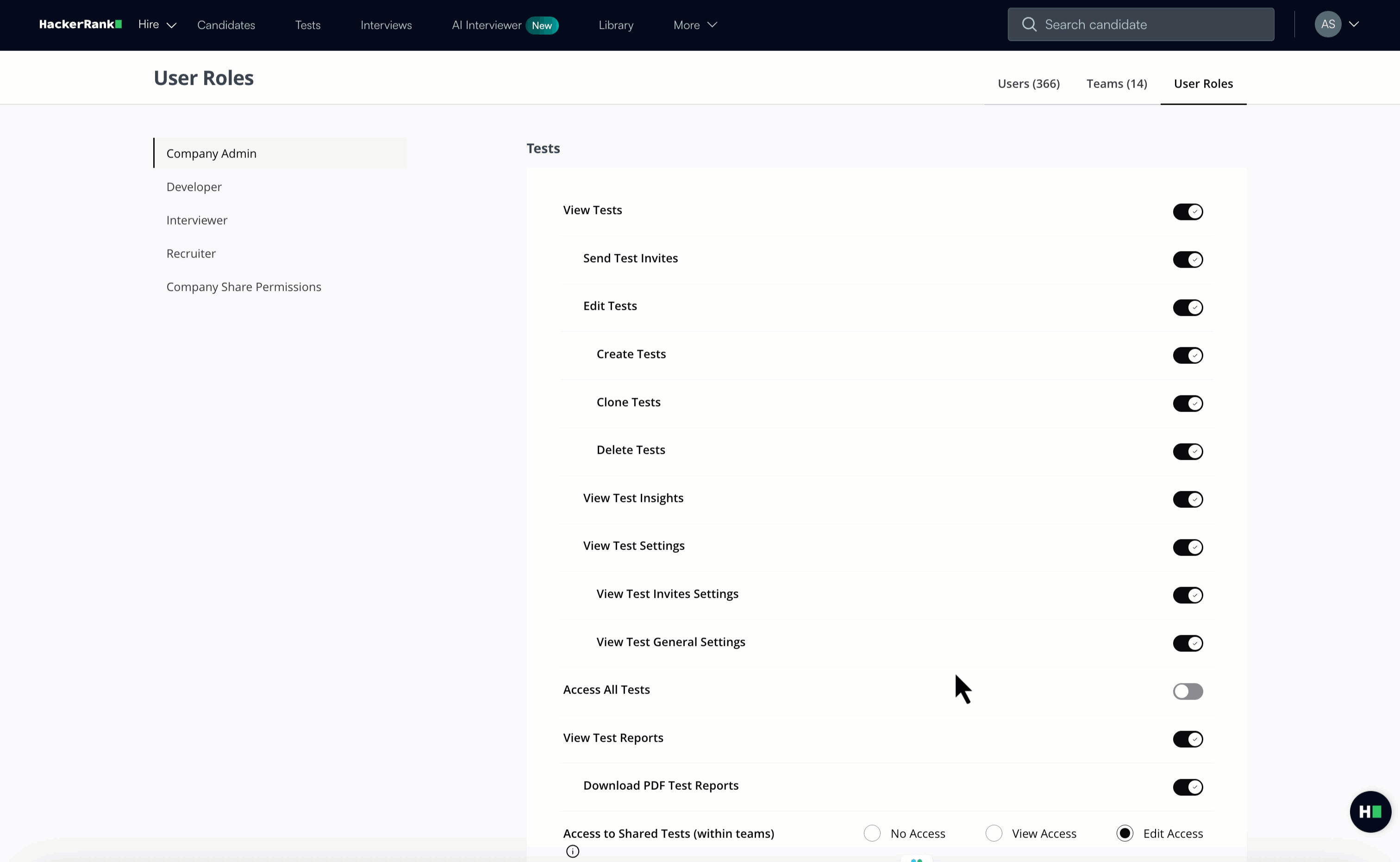Select the No Access radio button
The height and width of the screenshot is (862, 1400).
[x=872, y=833]
